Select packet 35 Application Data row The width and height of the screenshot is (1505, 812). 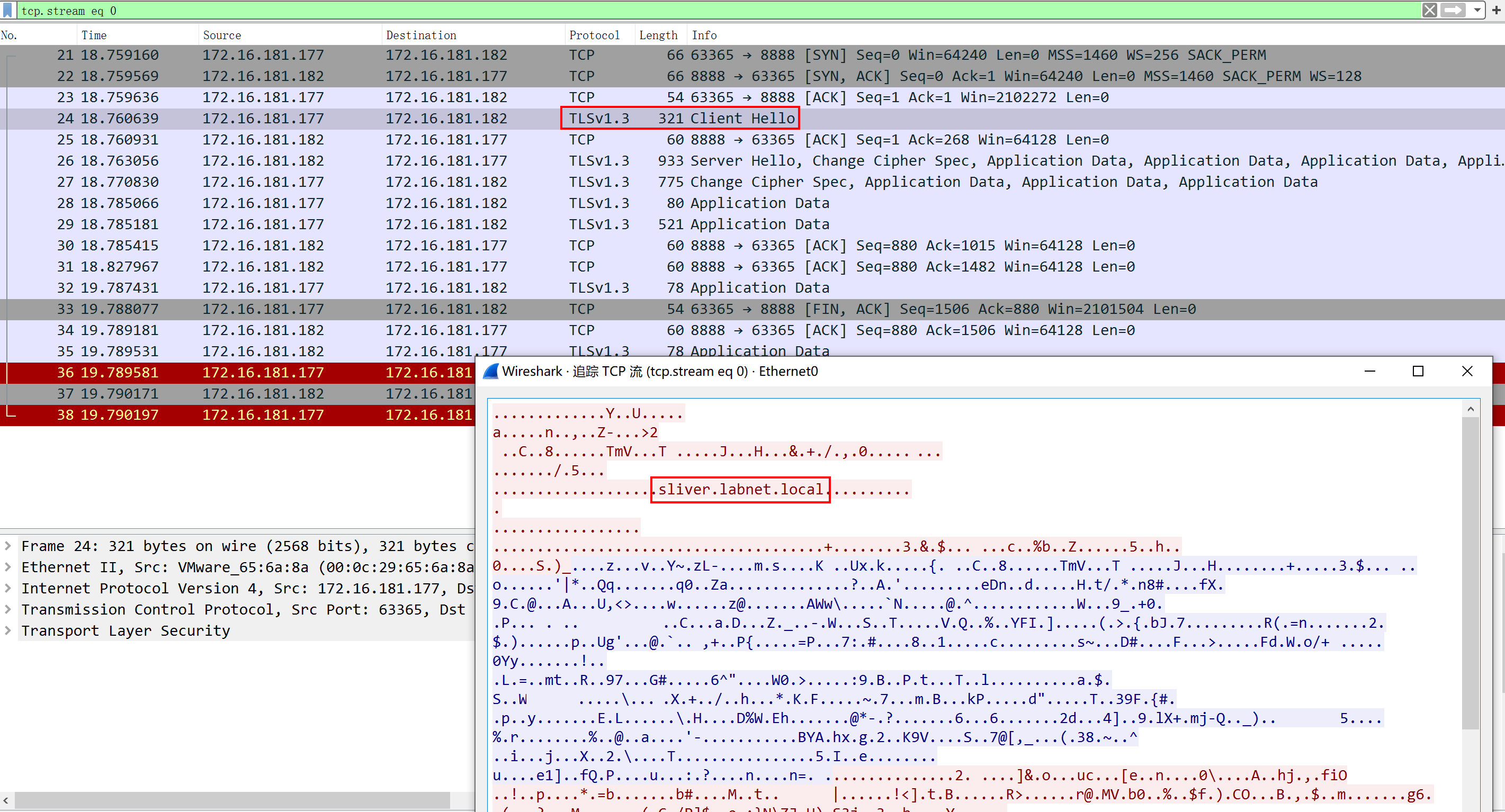tap(752, 350)
